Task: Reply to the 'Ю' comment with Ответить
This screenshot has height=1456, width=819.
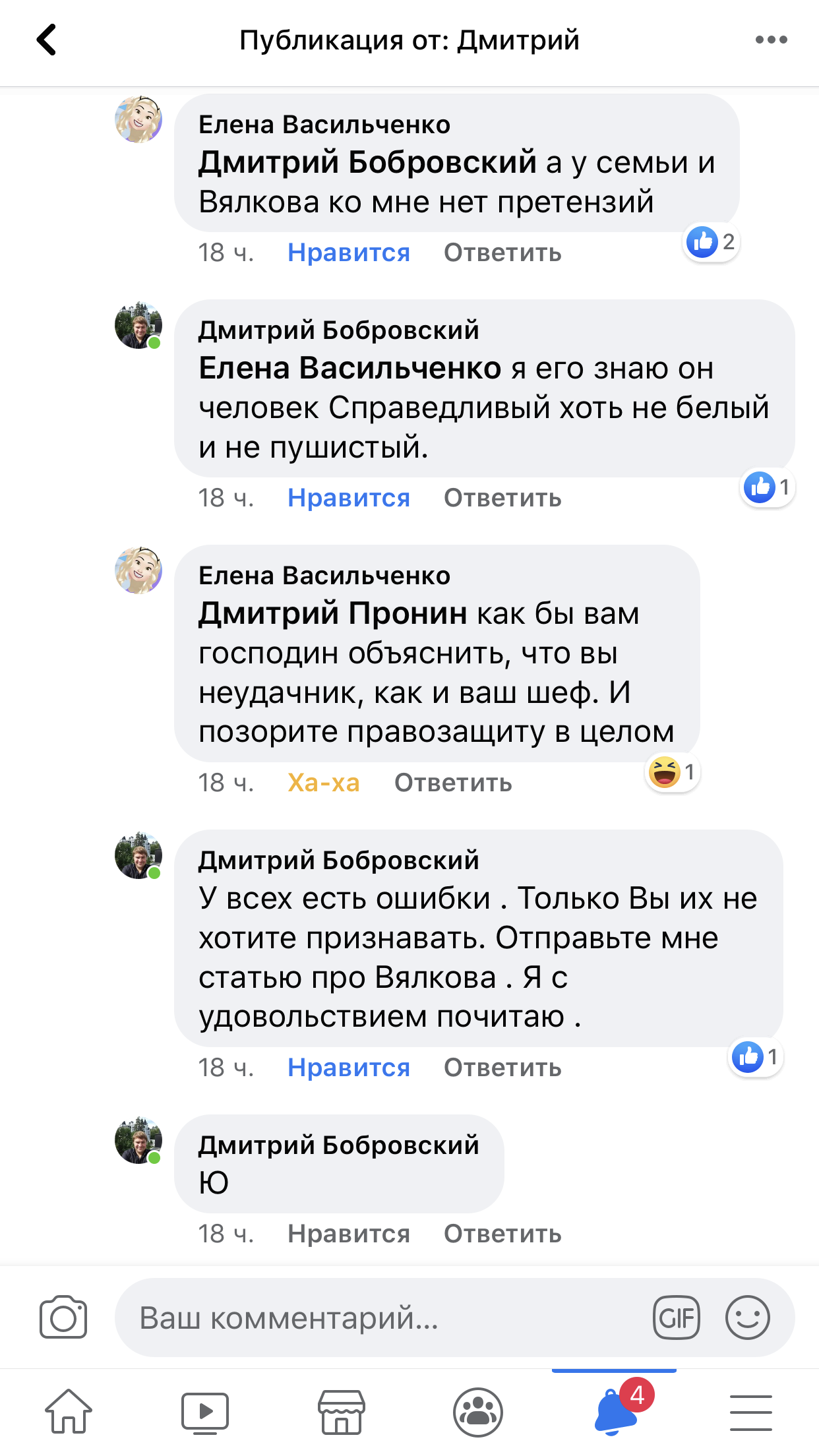Action: 502,1234
